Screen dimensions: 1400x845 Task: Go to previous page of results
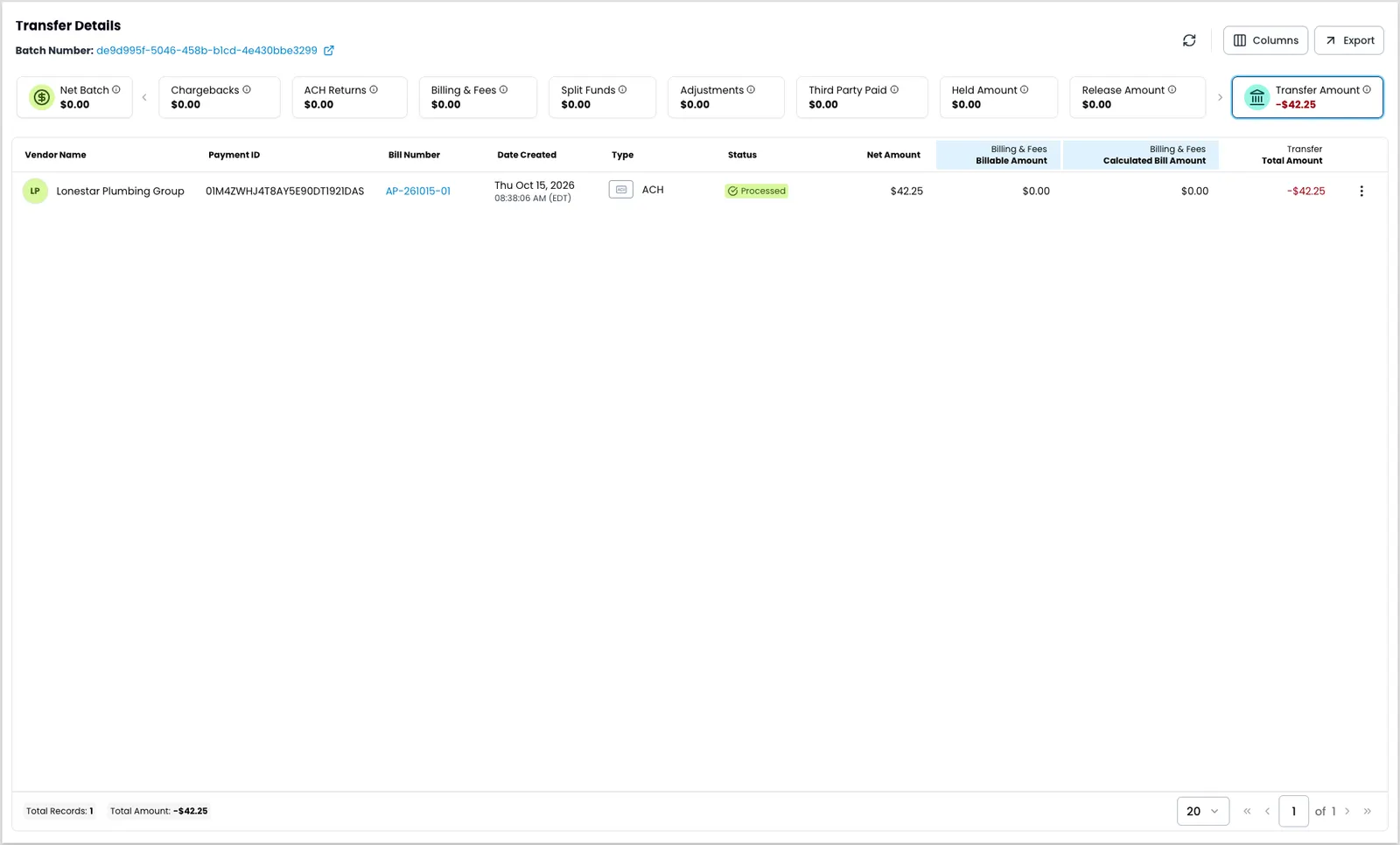pyautogui.click(x=1267, y=811)
